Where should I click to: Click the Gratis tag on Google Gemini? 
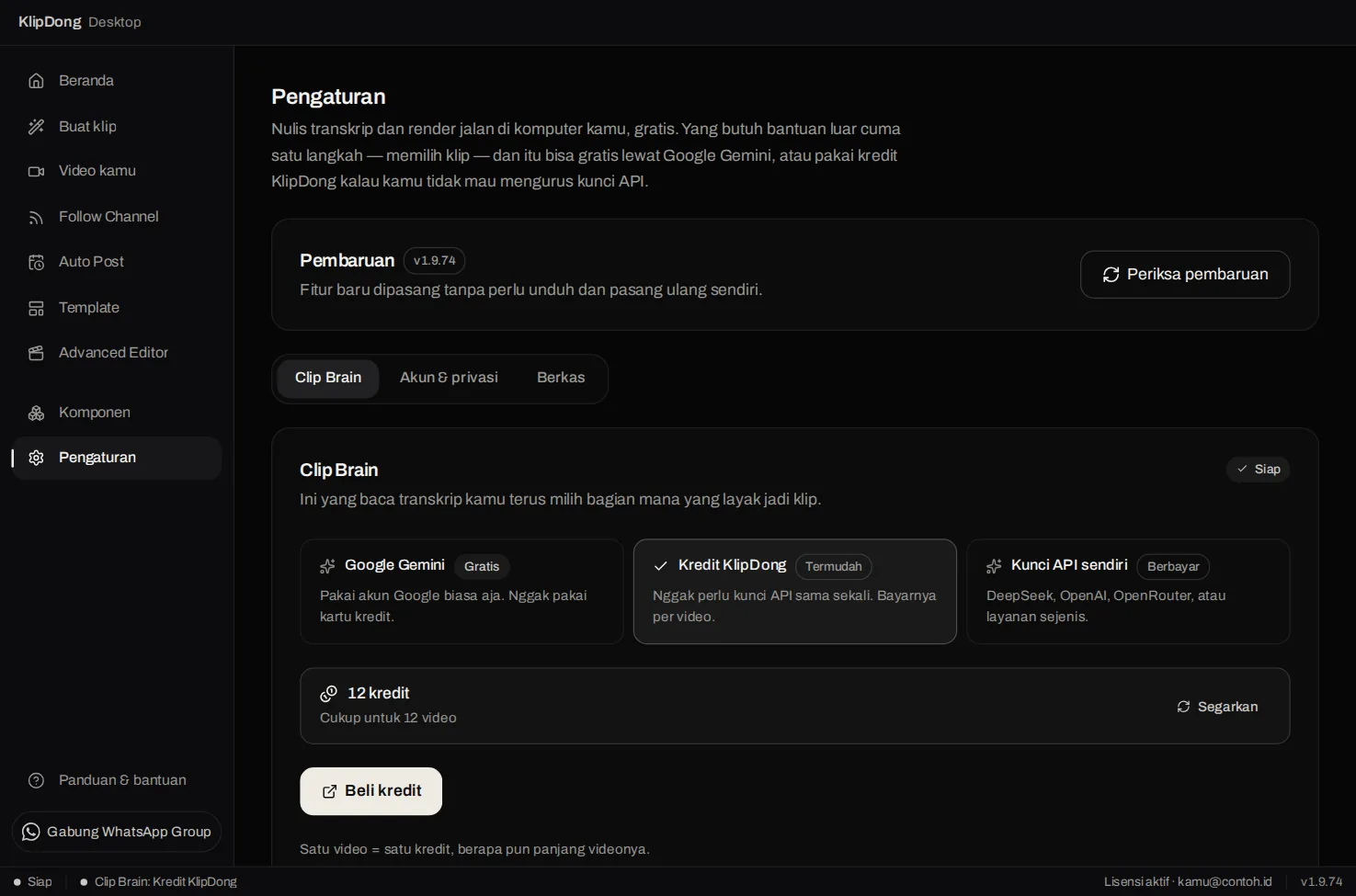click(x=482, y=566)
